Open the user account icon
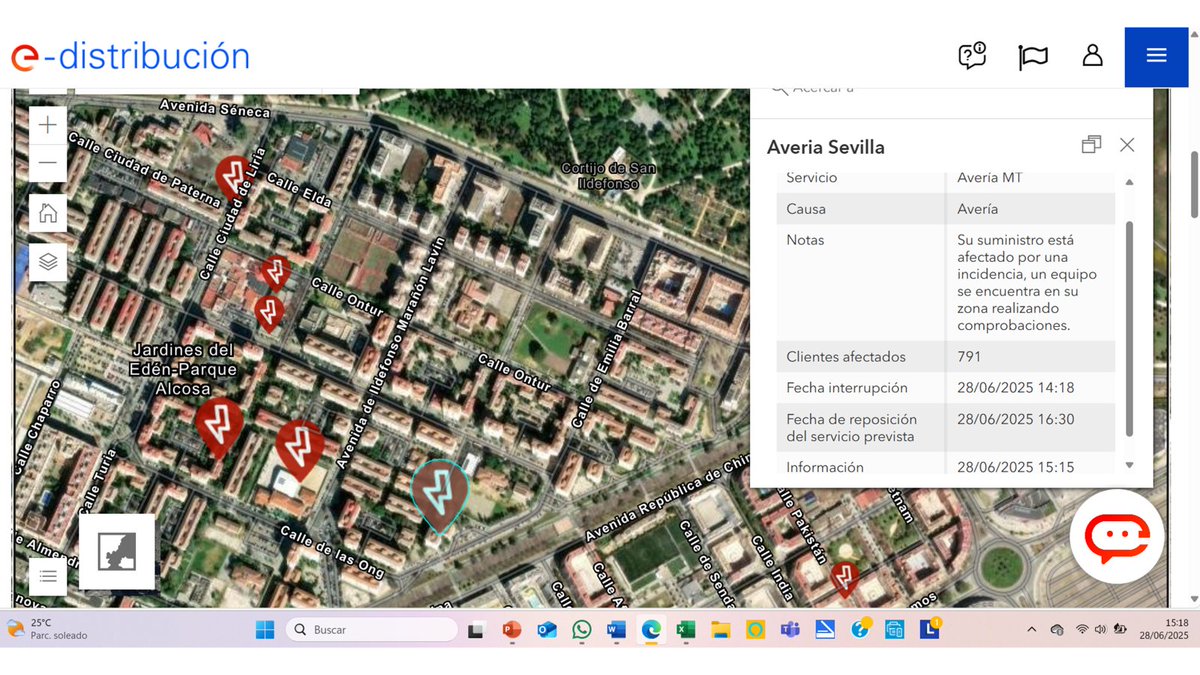The width and height of the screenshot is (1200, 675). (x=1092, y=55)
